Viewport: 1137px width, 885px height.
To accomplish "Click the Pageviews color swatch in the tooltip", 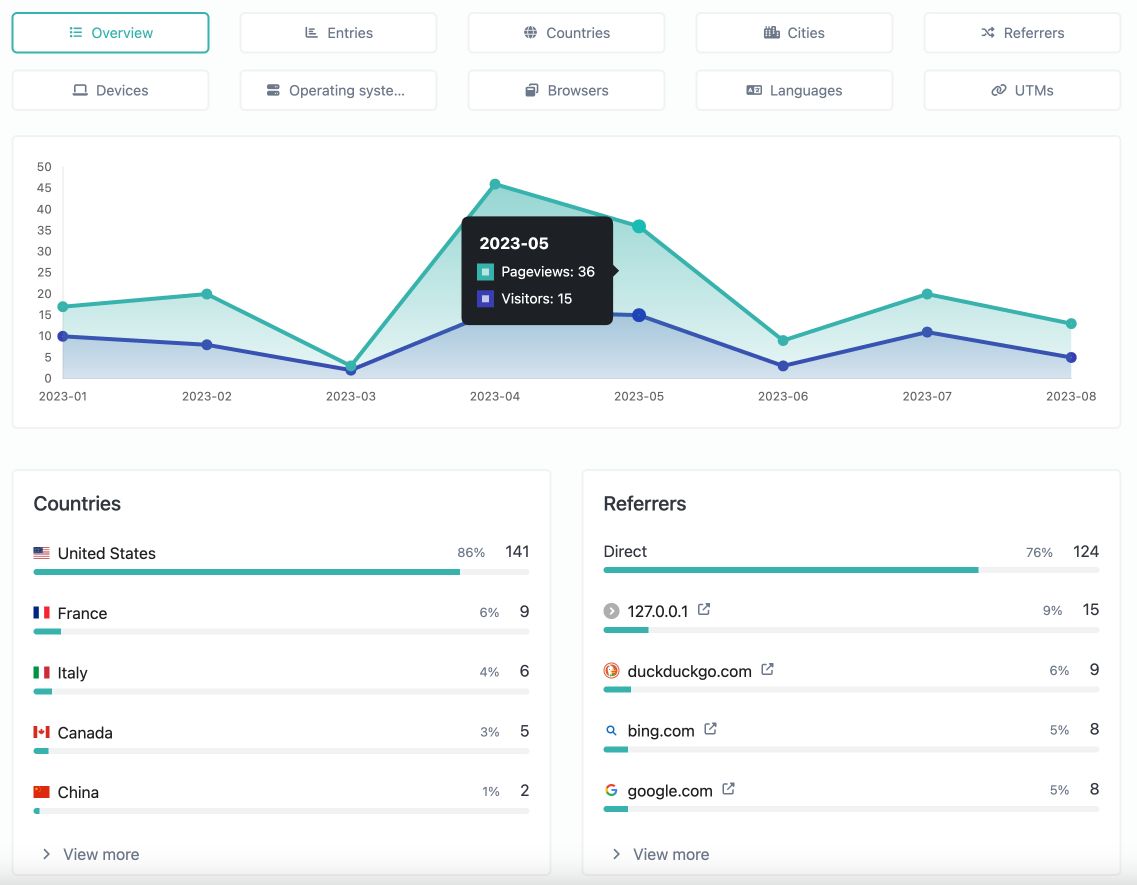I will (x=487, y=271).
